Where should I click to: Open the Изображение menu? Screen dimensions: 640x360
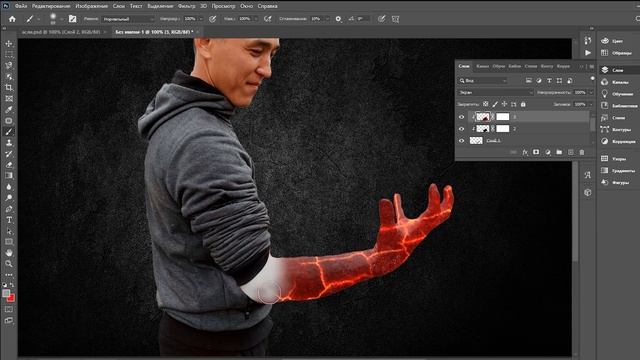(x=91, y=6)
